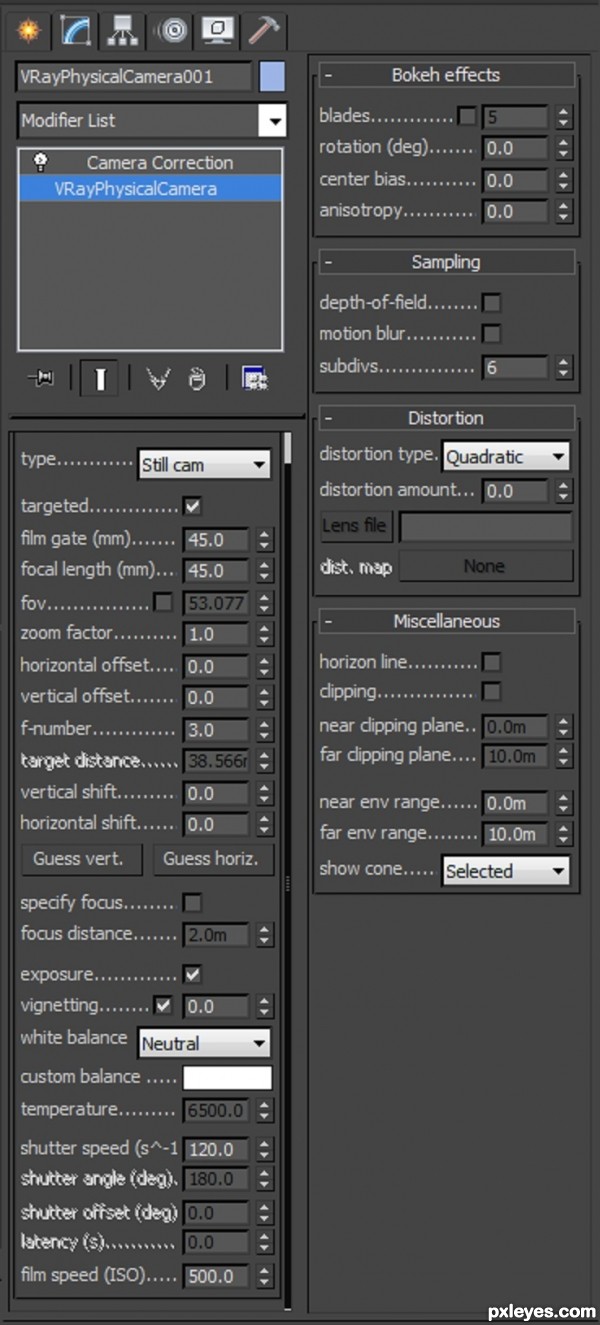This screenshot has height=1325, width=600.
Task: Click the dist. map None button
Action: click(486, 566)
